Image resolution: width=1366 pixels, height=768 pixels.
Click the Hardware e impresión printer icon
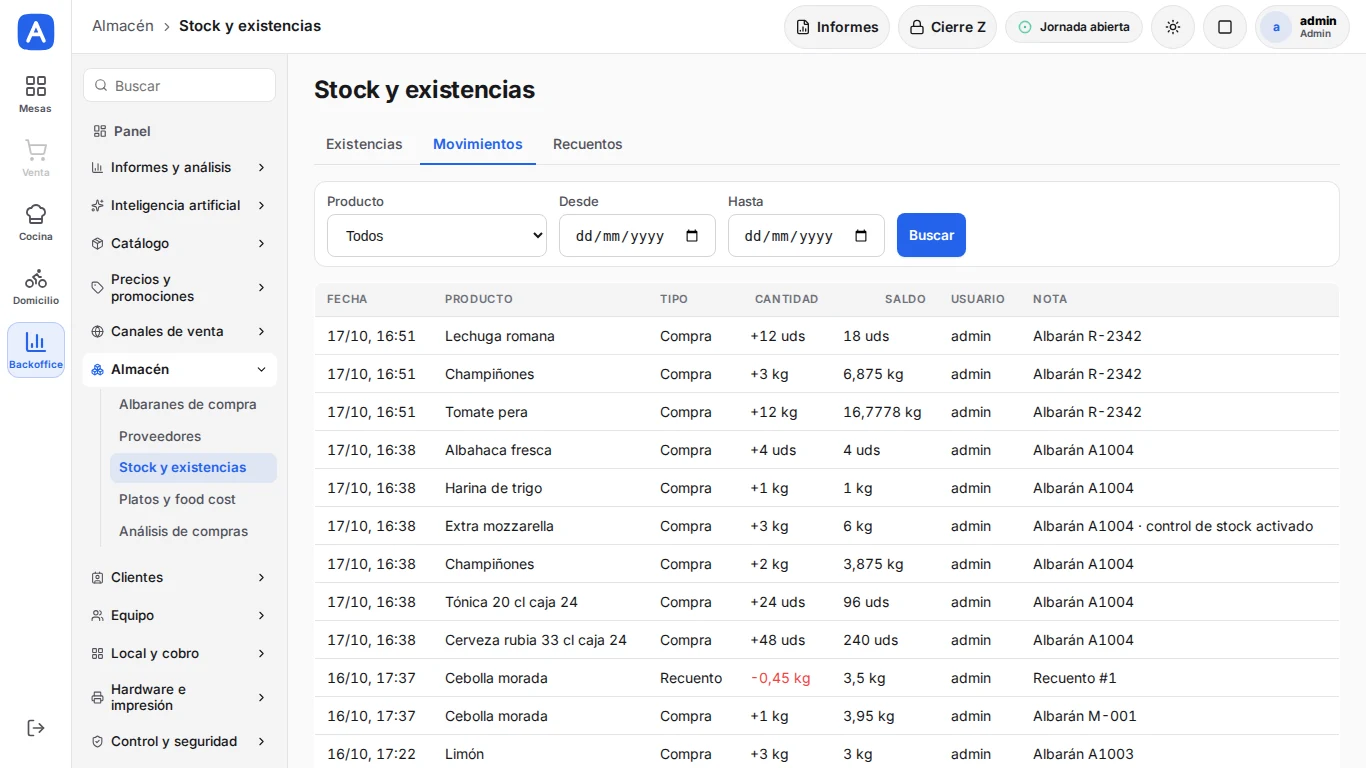[x=97, y=697]
